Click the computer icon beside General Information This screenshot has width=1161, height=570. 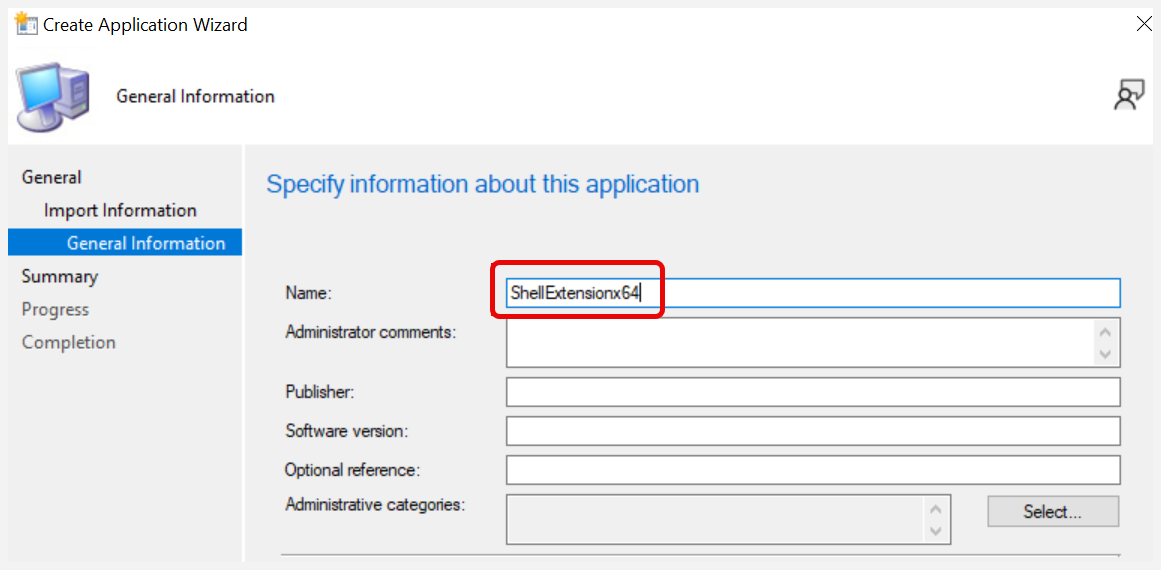[53, 96]
